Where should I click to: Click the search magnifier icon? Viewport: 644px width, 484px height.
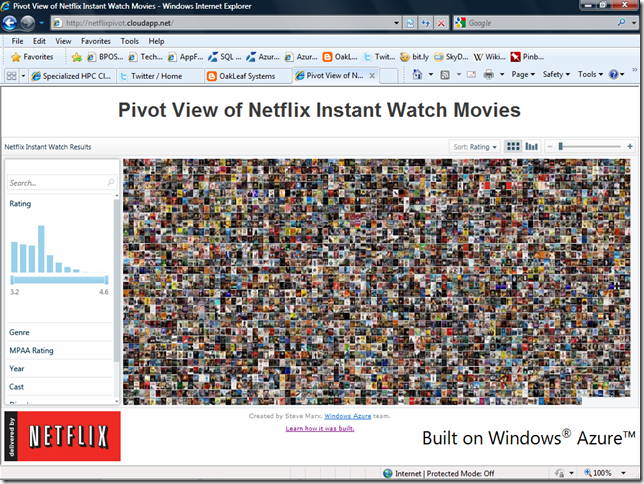(x=621, y=23)
